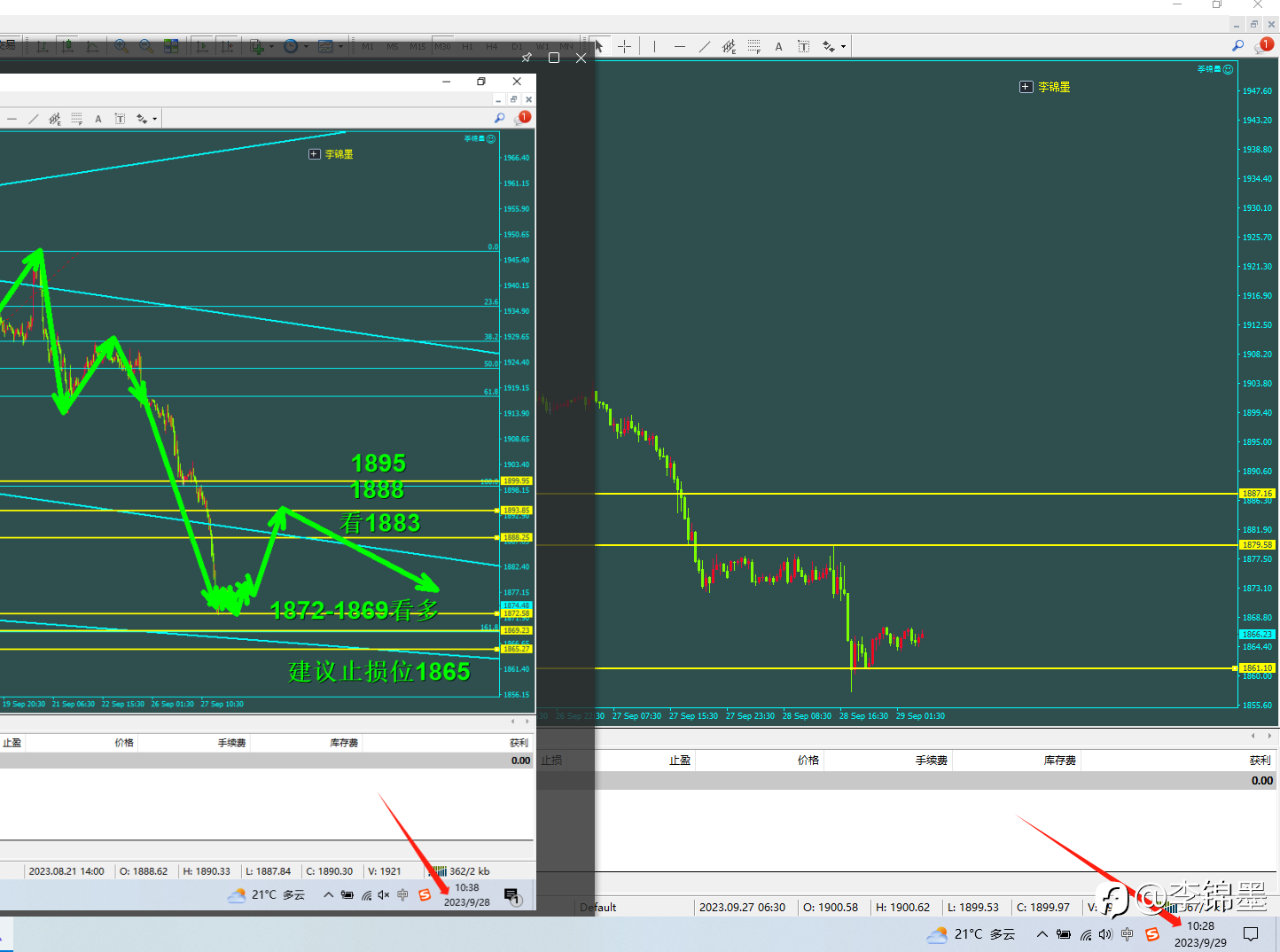Select the text label tool in main toolbar
The width and height of the screenshot is (1280, 952).
(x=803, y=46)
